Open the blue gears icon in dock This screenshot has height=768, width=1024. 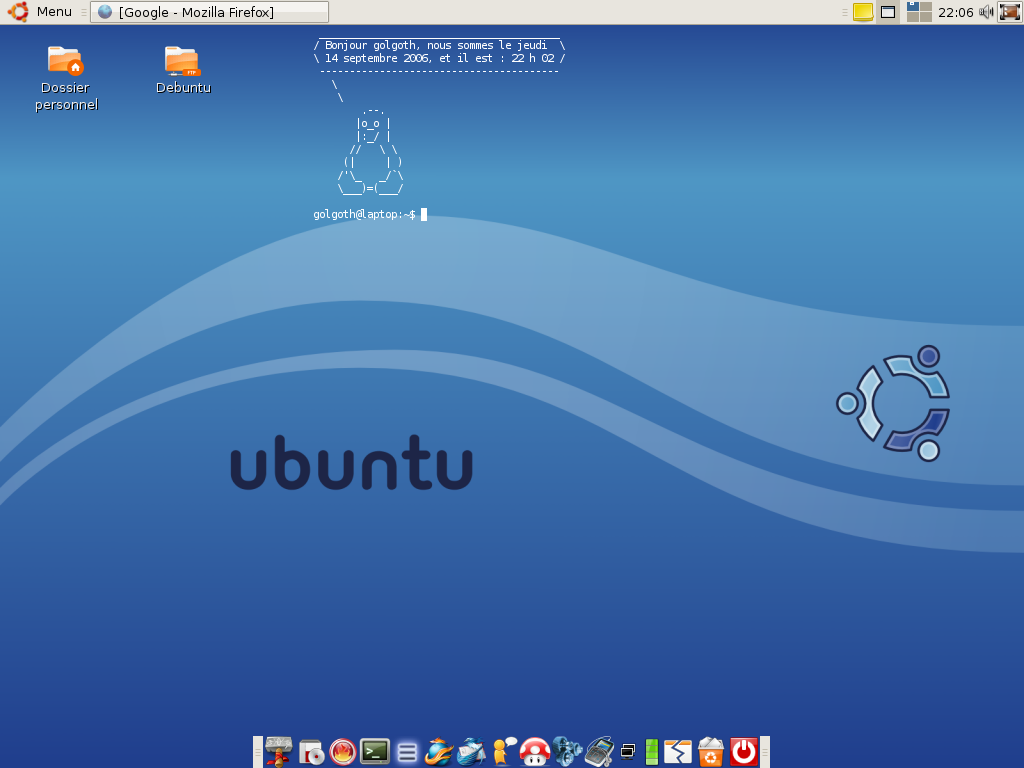[x=567, y=751]
